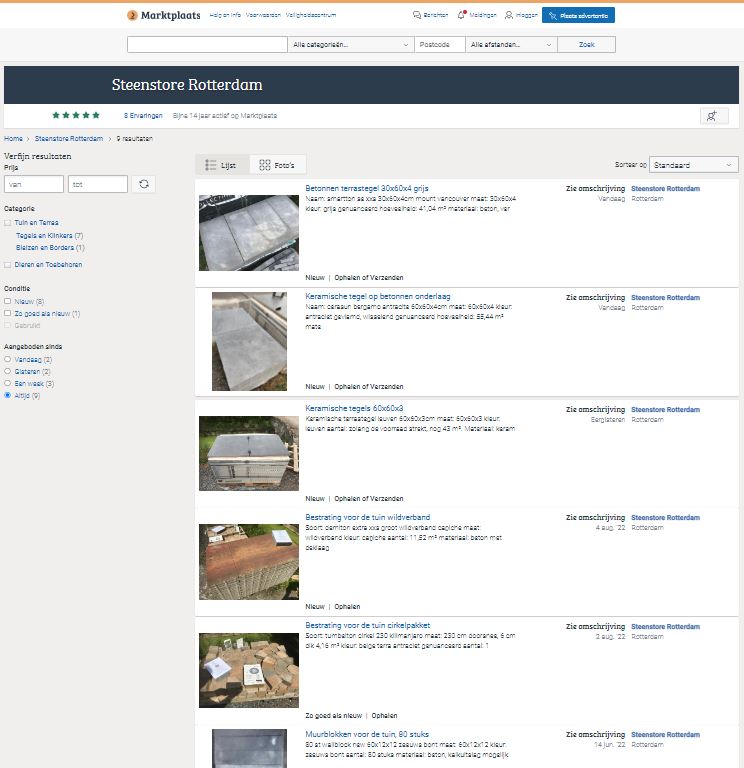The height and width of the screenshot is (768, 744).
Task: Reset the price filter refresh icon
Action: point(144,184)
